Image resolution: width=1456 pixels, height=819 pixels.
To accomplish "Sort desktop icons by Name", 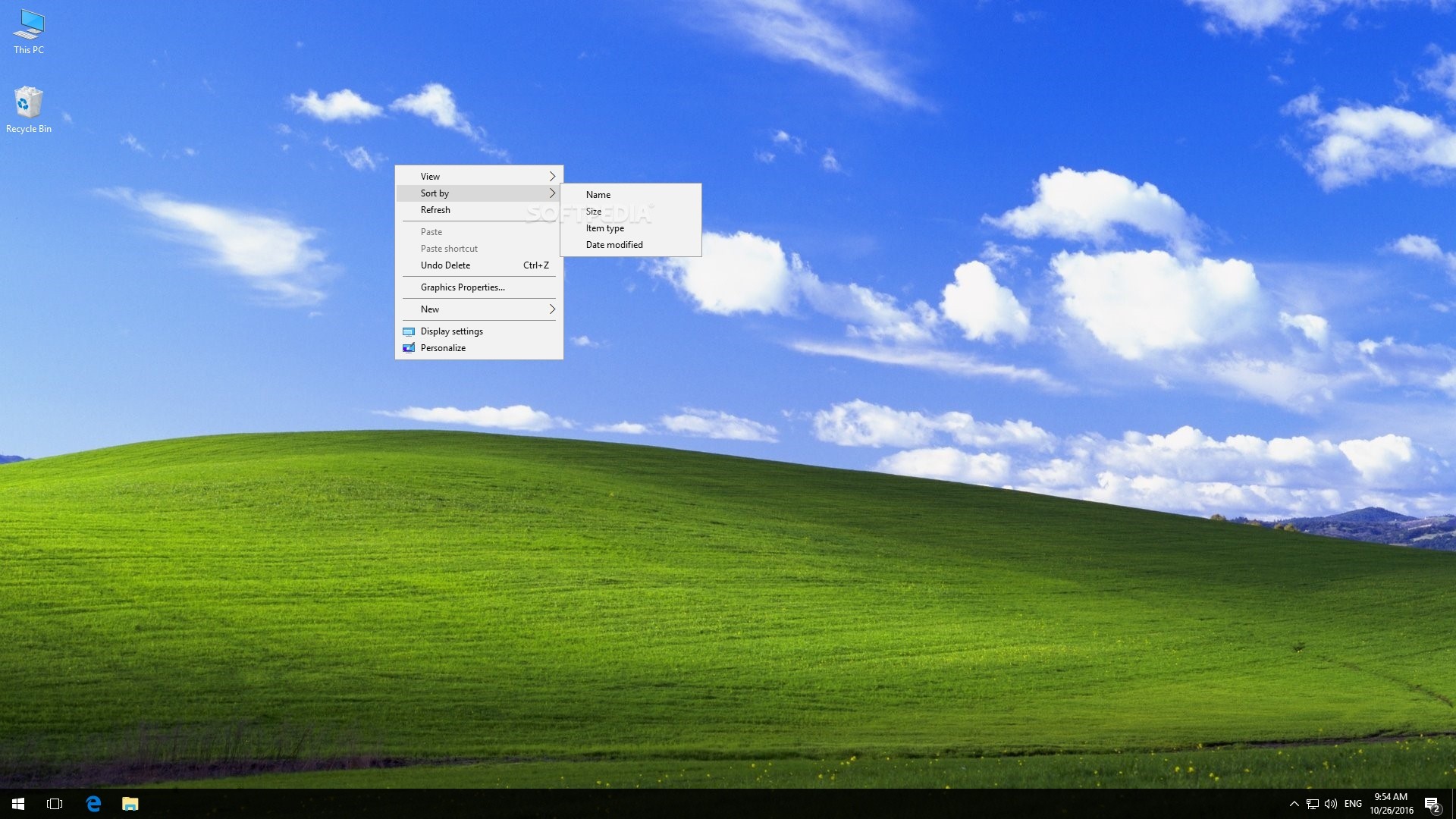I will (x=631, y=195).
